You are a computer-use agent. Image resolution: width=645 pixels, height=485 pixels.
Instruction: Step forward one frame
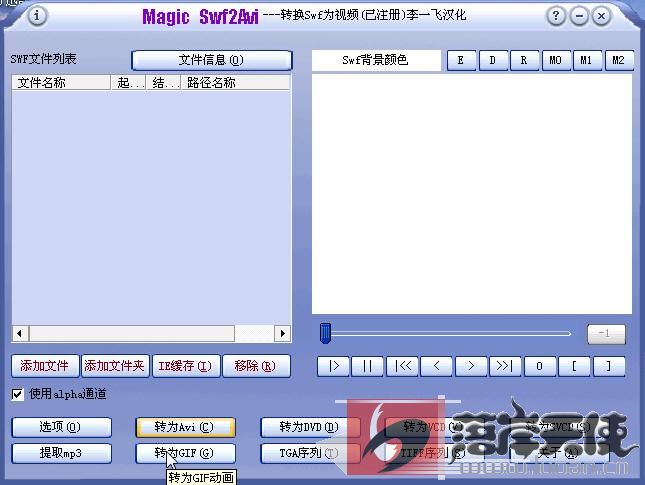coord(471,366)
